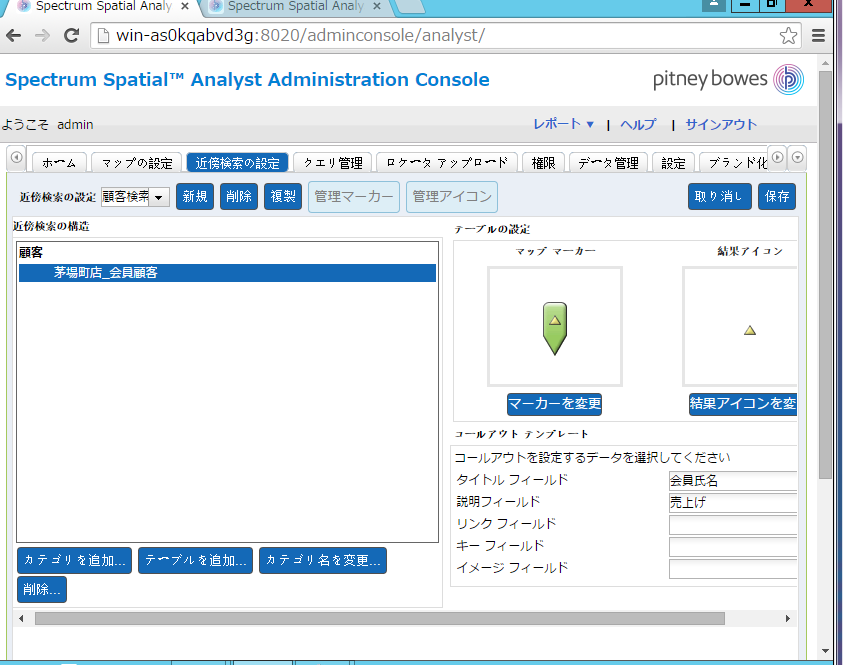The image size is (843, 665).
Task: Switch to the マップの設定 tab
Action: (137, 163)
